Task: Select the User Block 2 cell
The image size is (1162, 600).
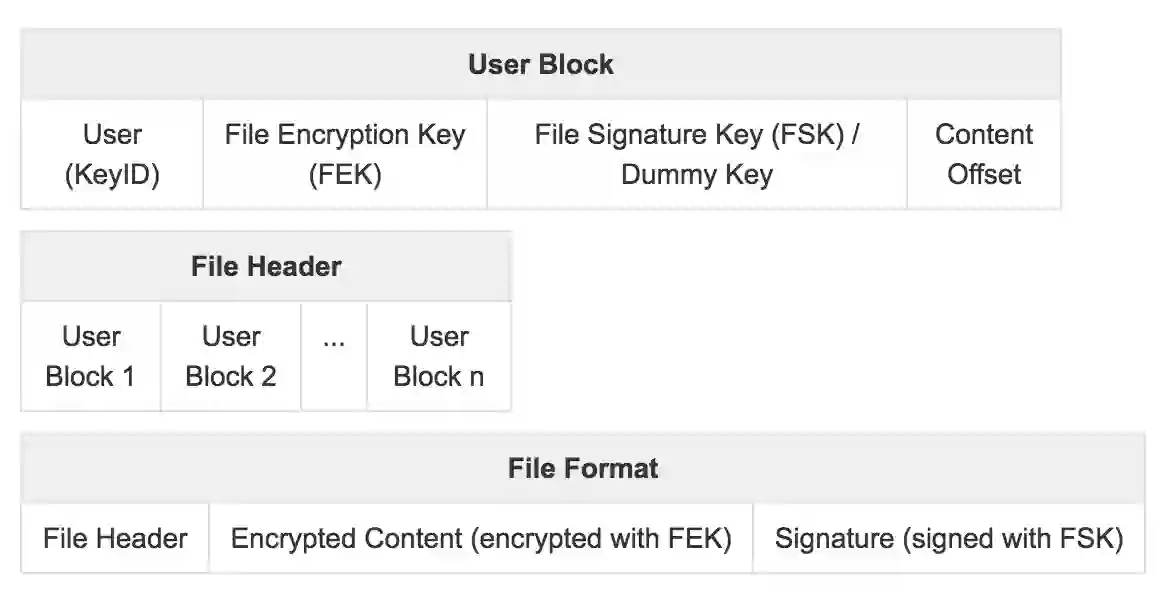Action: (231, 356)
